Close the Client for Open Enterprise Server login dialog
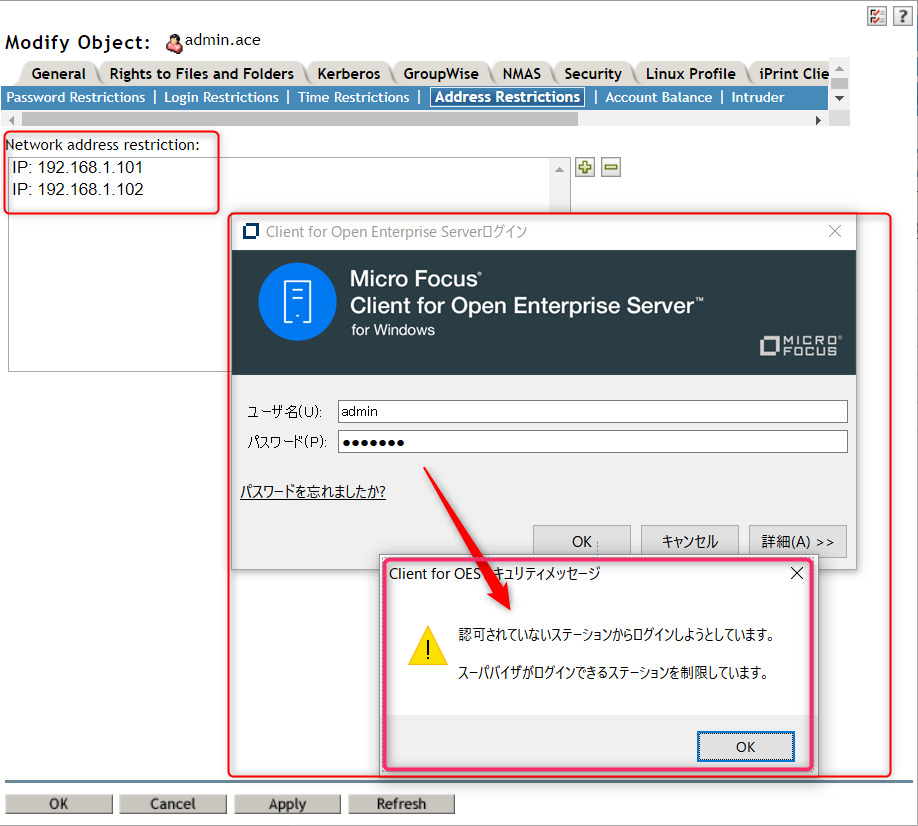The image size is (918, 826). coord(835,231)
